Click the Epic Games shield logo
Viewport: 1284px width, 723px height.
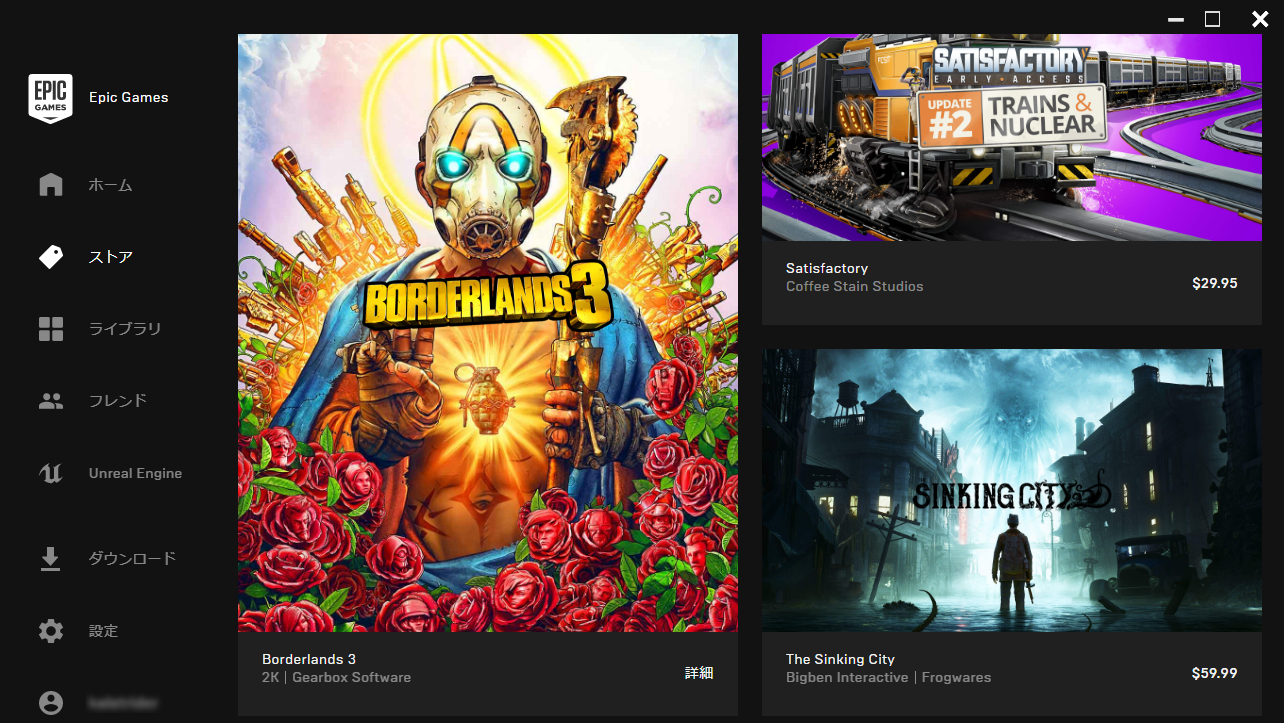(50, 98)
